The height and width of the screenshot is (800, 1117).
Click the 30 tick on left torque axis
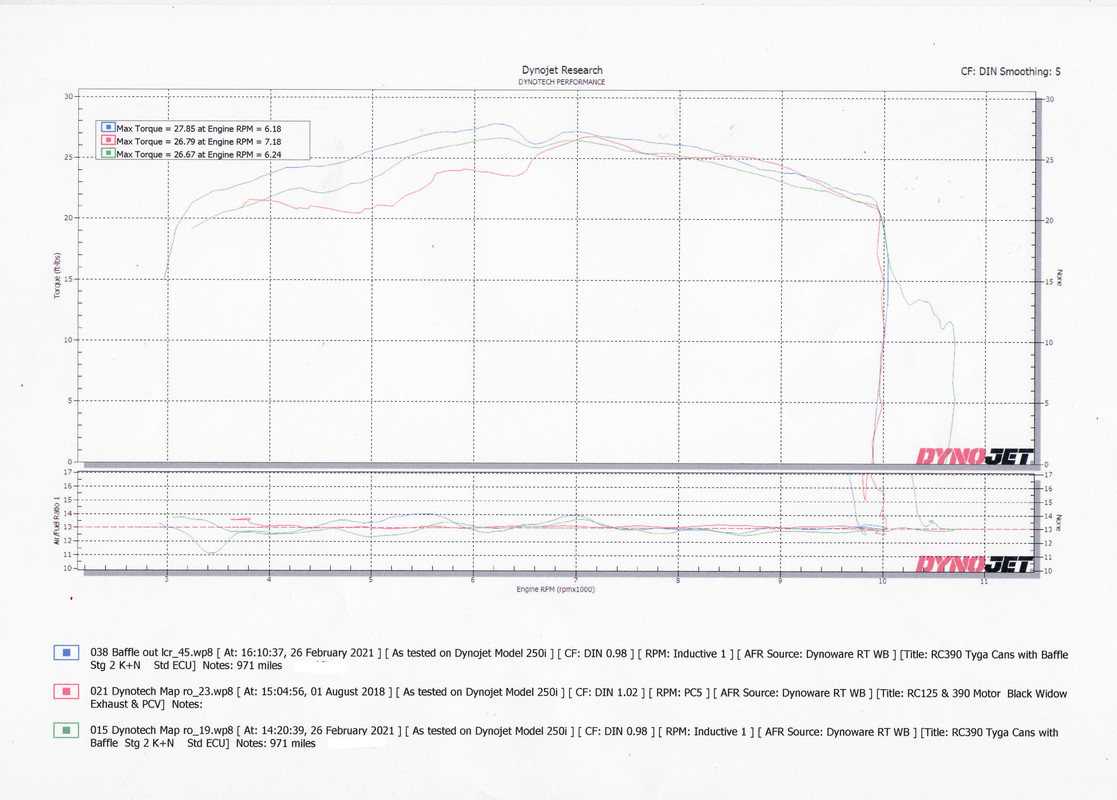click(x=68, y=96)
